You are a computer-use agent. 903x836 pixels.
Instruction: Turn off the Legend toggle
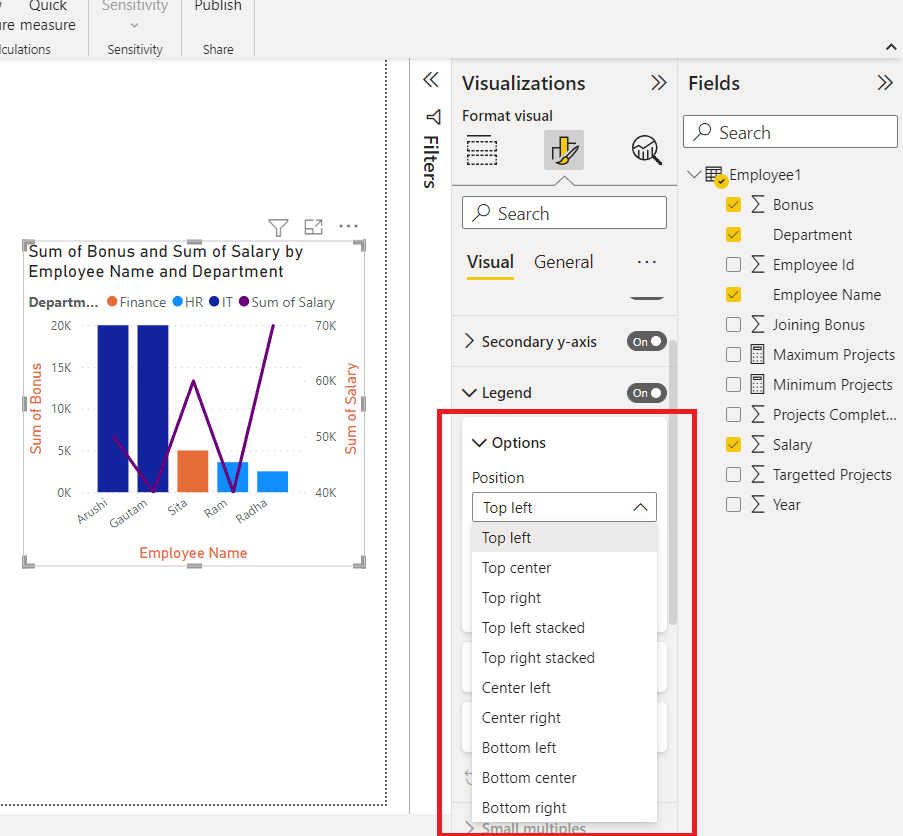point(647,393)
